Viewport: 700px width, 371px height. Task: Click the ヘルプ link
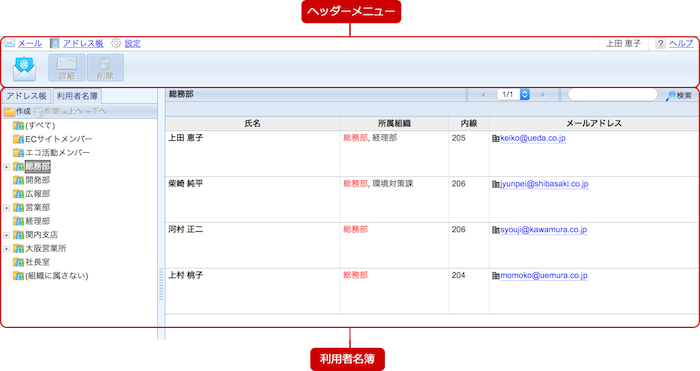pos(681,43)
